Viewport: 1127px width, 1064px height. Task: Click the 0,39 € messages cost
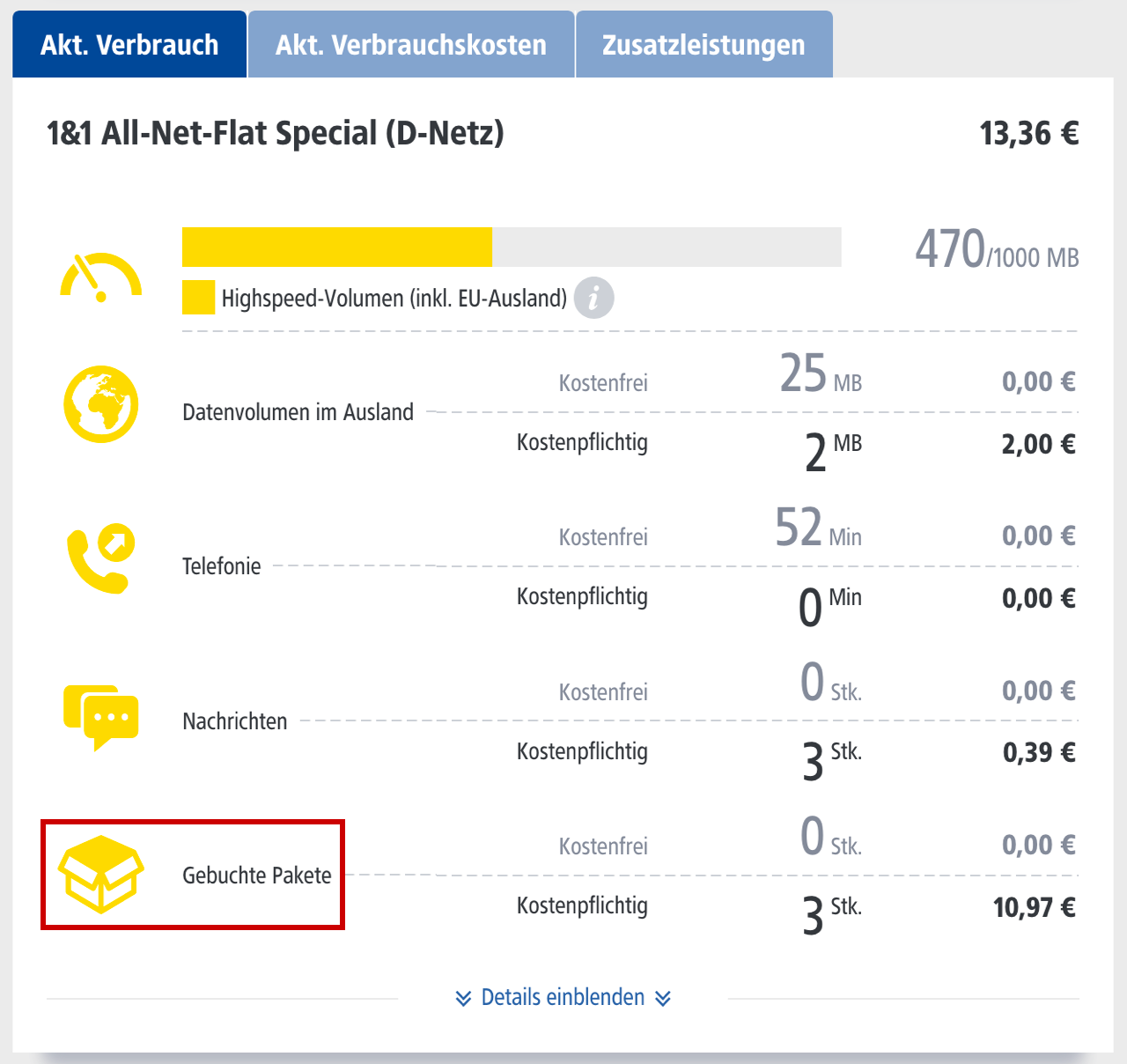(1039, 752)
